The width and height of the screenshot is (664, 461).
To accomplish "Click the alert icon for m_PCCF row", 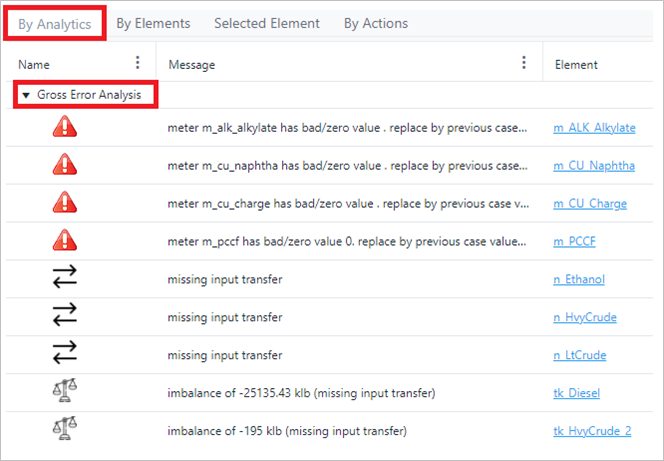I will 65,241.
